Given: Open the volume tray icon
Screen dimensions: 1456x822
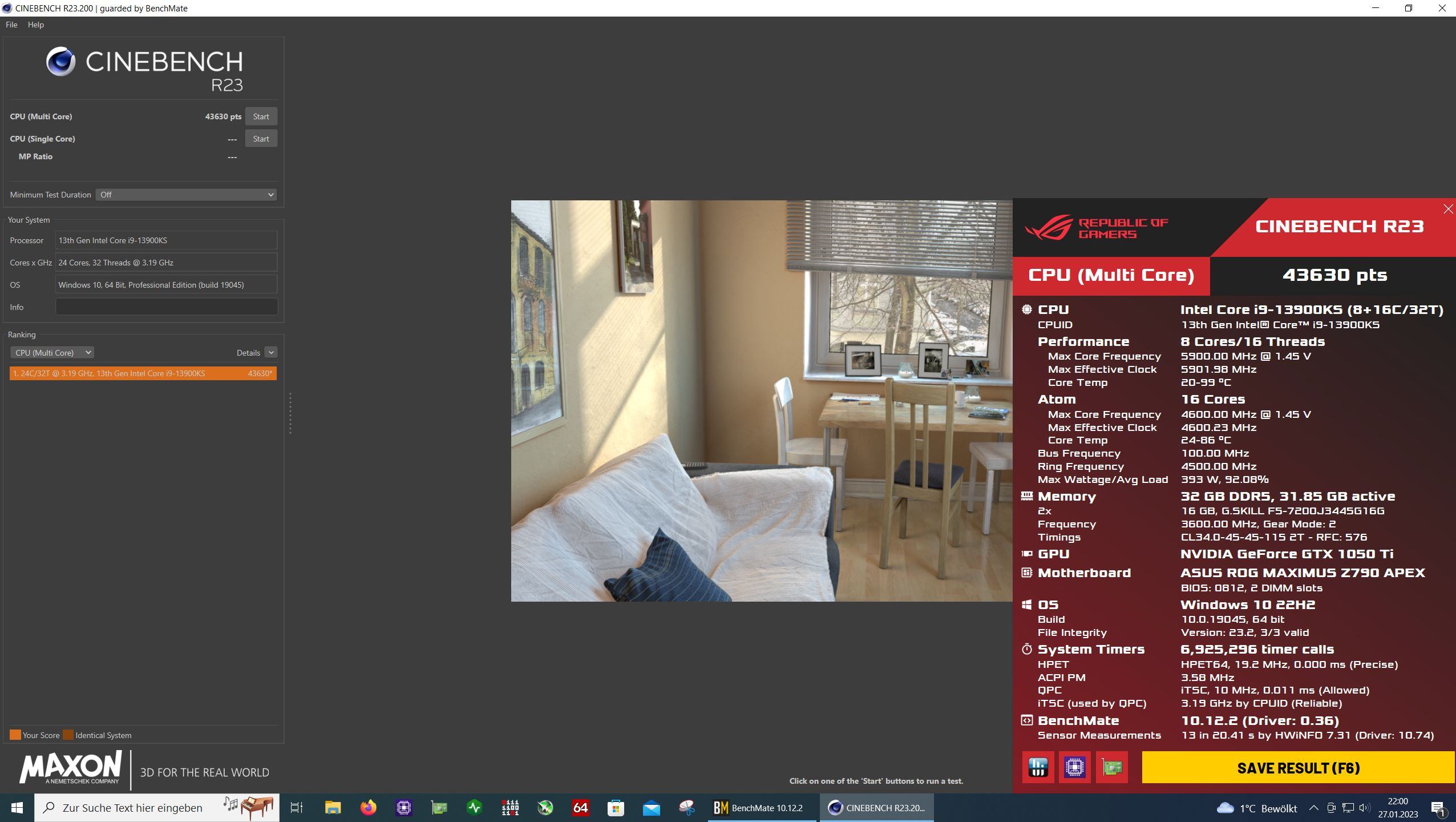Looking at the screenshot, I should point(1365,808).
